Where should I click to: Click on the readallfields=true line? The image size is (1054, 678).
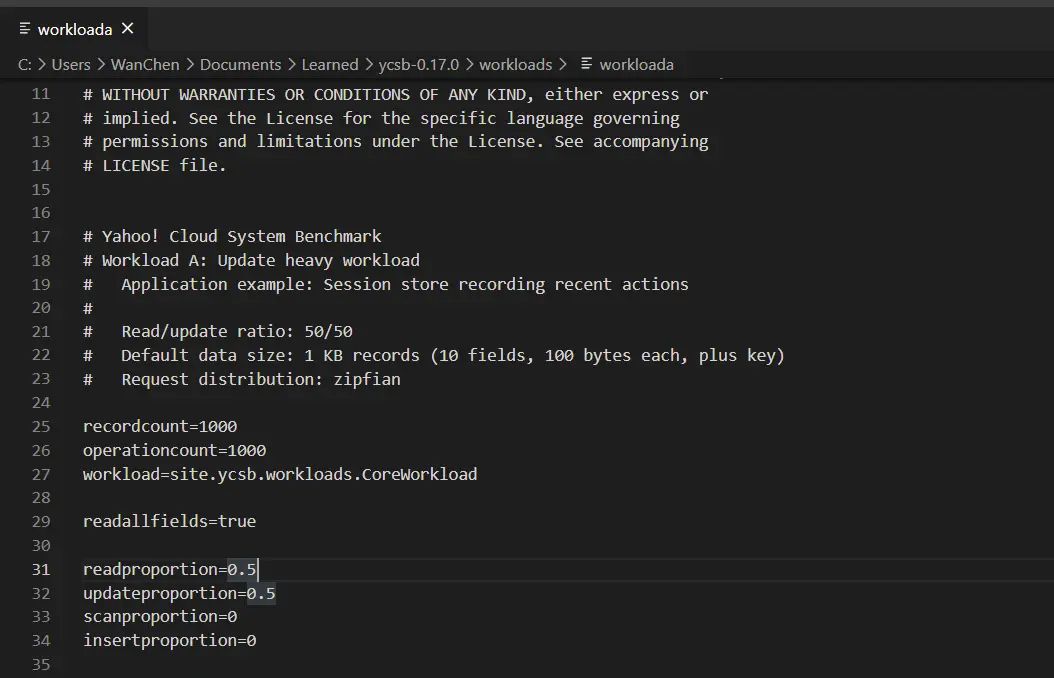coord(169,522)
